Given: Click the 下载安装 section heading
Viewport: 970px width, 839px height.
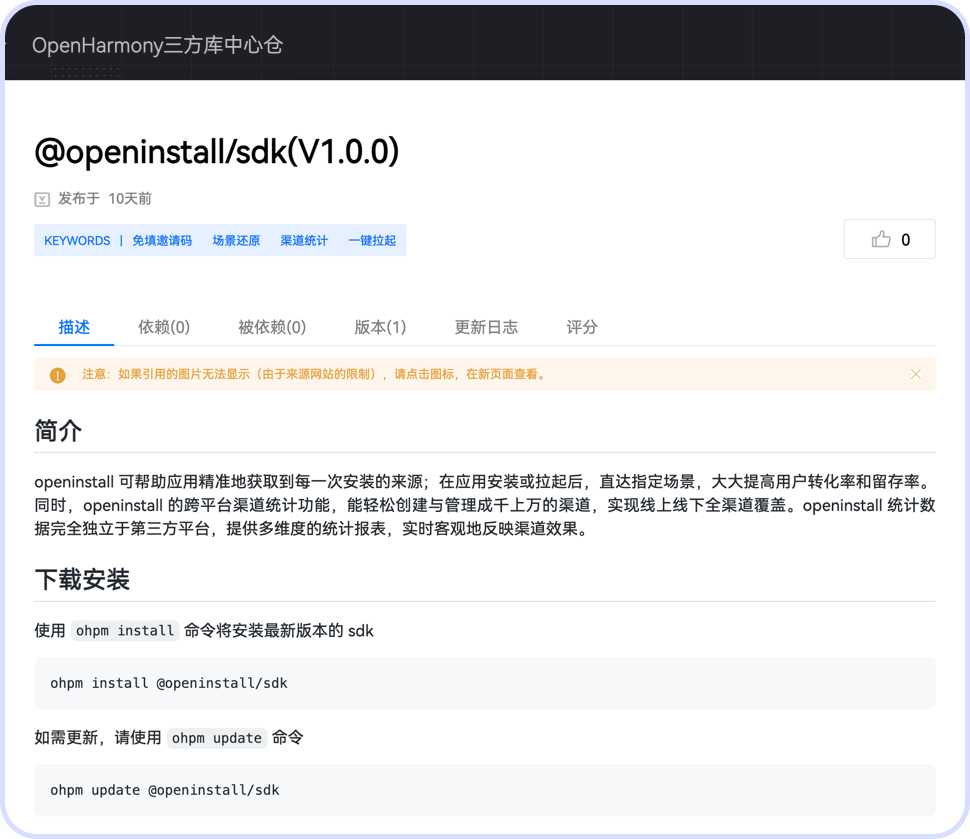Looking at the screenshot, I should (x=82, y=580).
